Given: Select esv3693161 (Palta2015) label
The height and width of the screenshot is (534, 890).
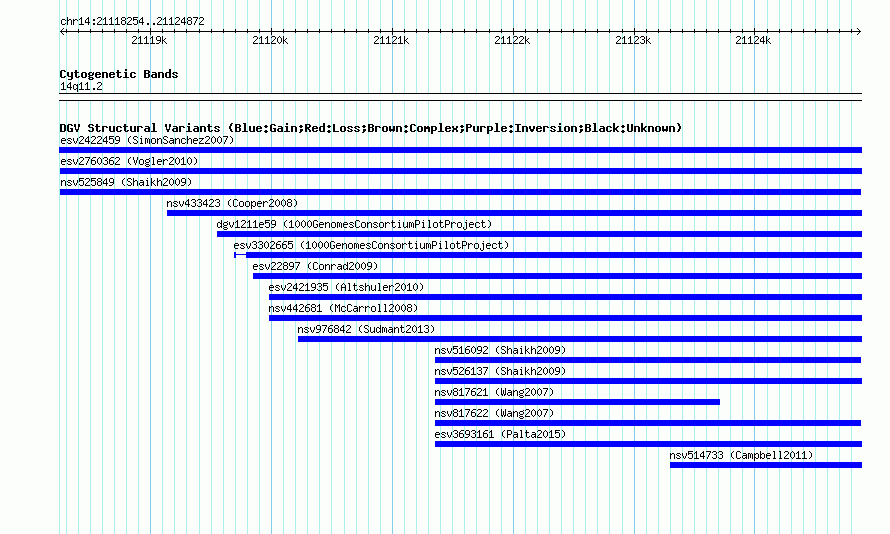Looking at the screenshot, I should pos(500,434).
